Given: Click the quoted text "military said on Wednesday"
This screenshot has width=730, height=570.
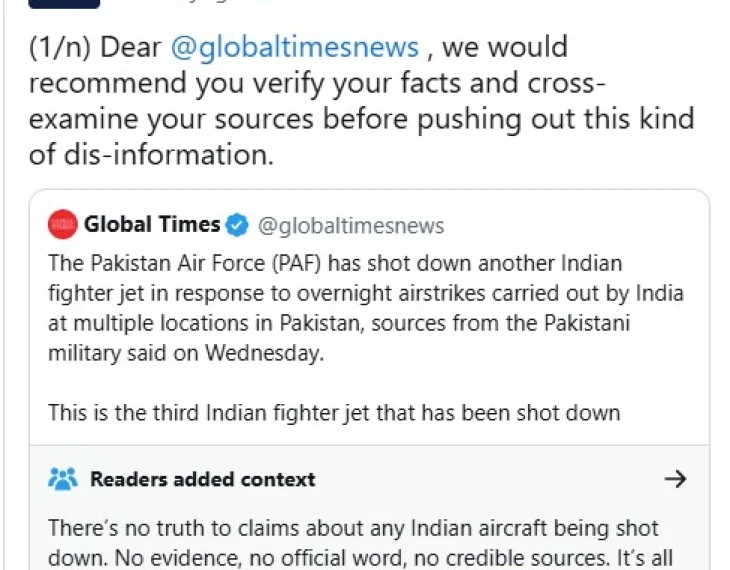Looking at the screenshot, I should 186,353.
